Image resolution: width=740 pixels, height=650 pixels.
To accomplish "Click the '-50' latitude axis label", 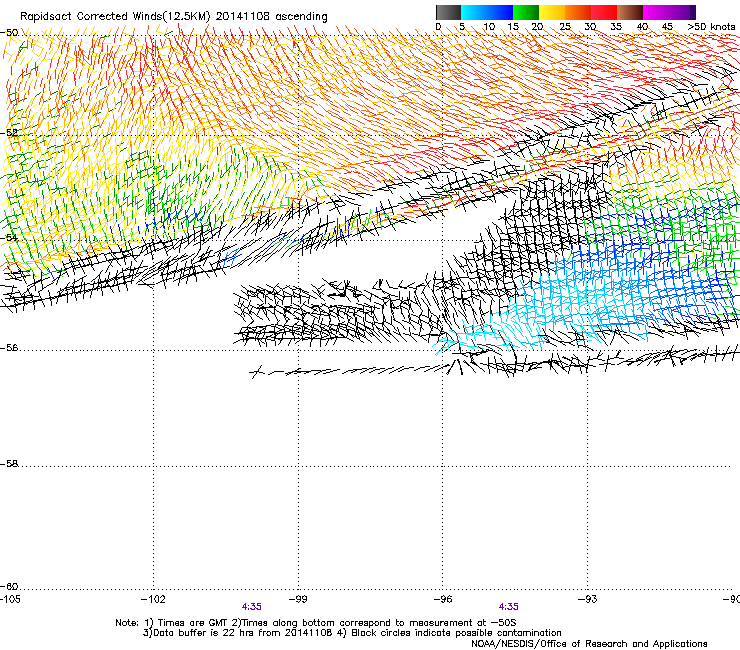I will (x=9, y=33).
